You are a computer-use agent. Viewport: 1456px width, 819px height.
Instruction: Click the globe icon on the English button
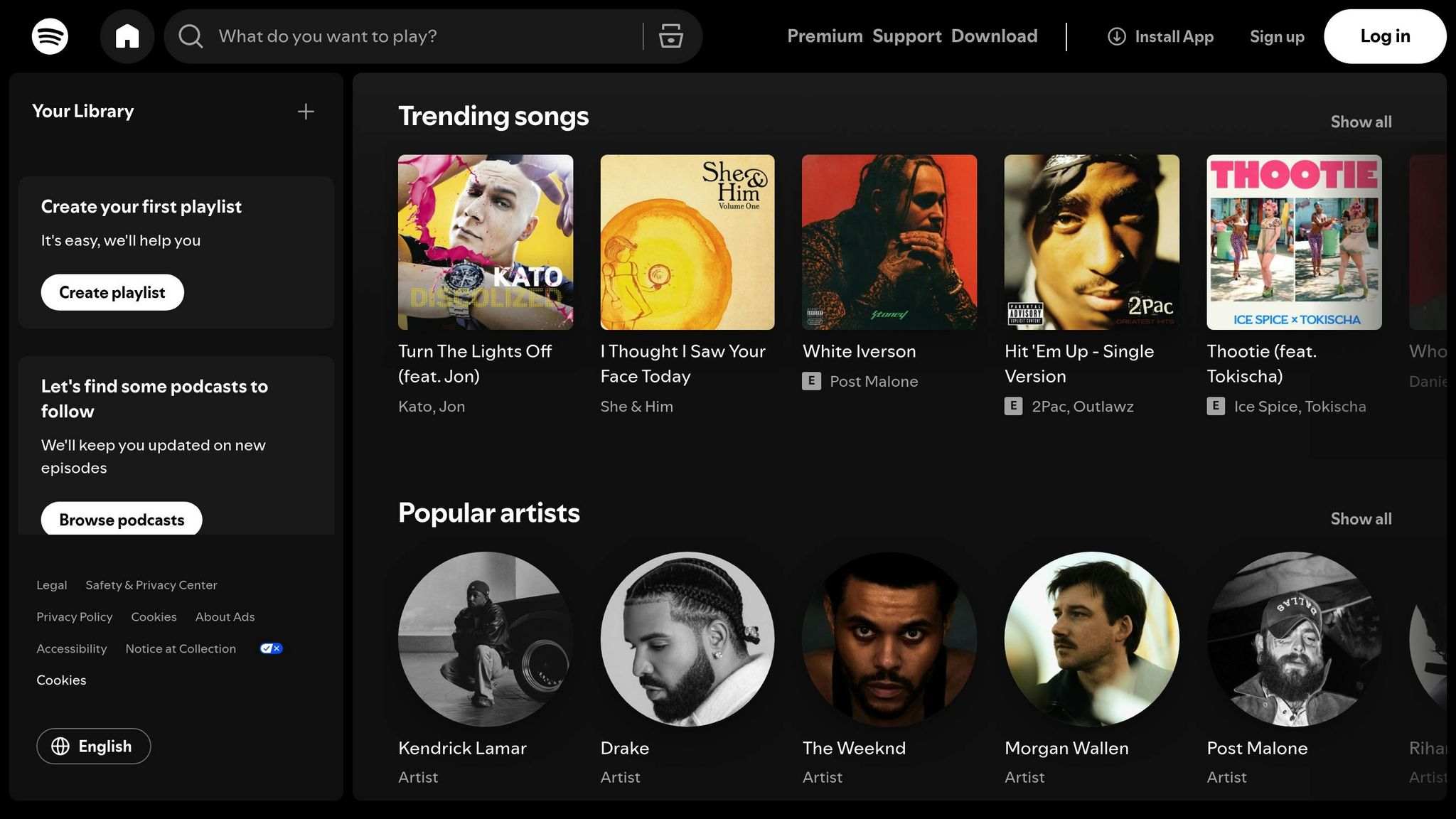tap(61, 746)
